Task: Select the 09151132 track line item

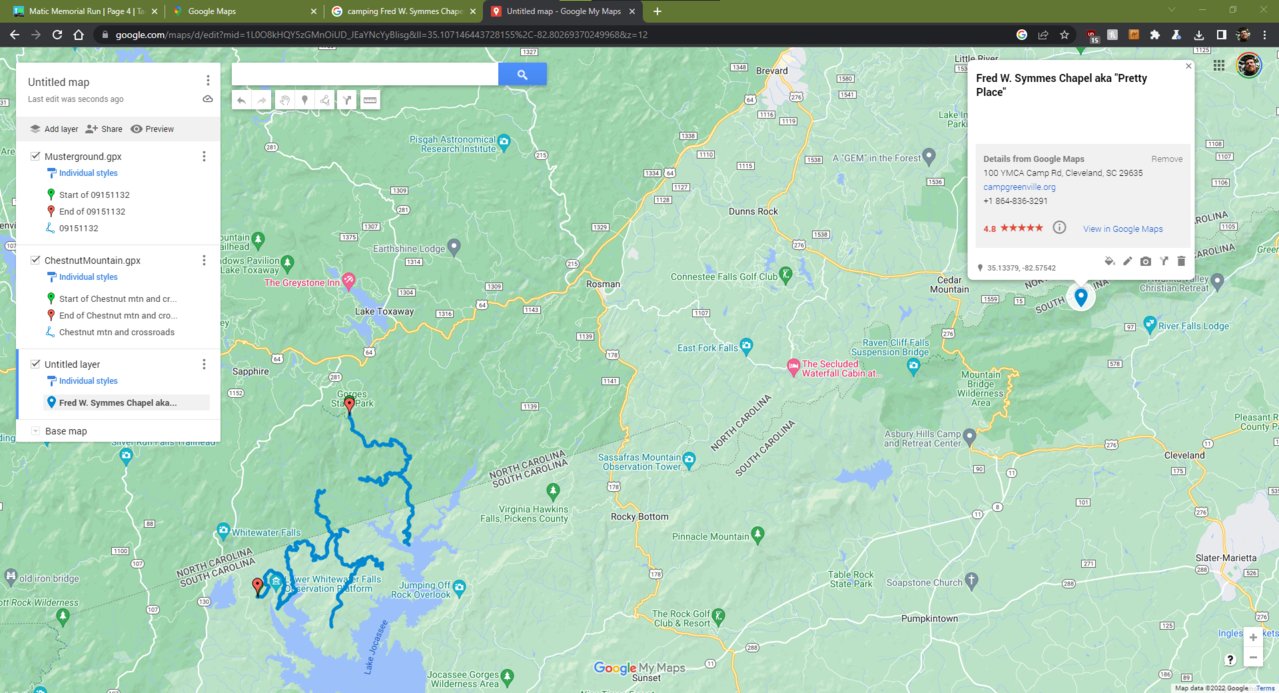Action: tap(78, 228)
